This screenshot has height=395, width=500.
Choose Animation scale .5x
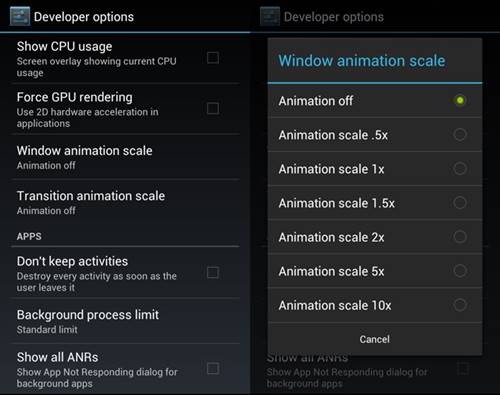375,135
